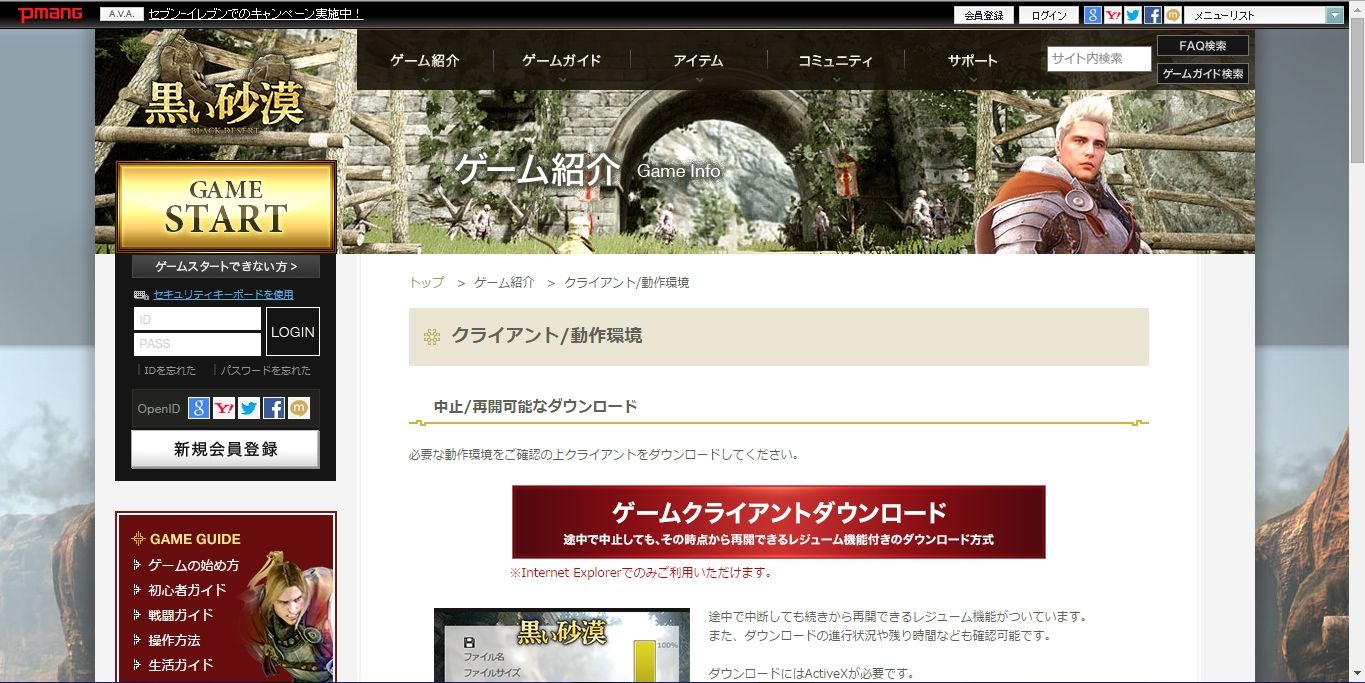Expand the アイテム navigation menu
The height and width of the screenshot is (683, 1365).
click(698, 62)
